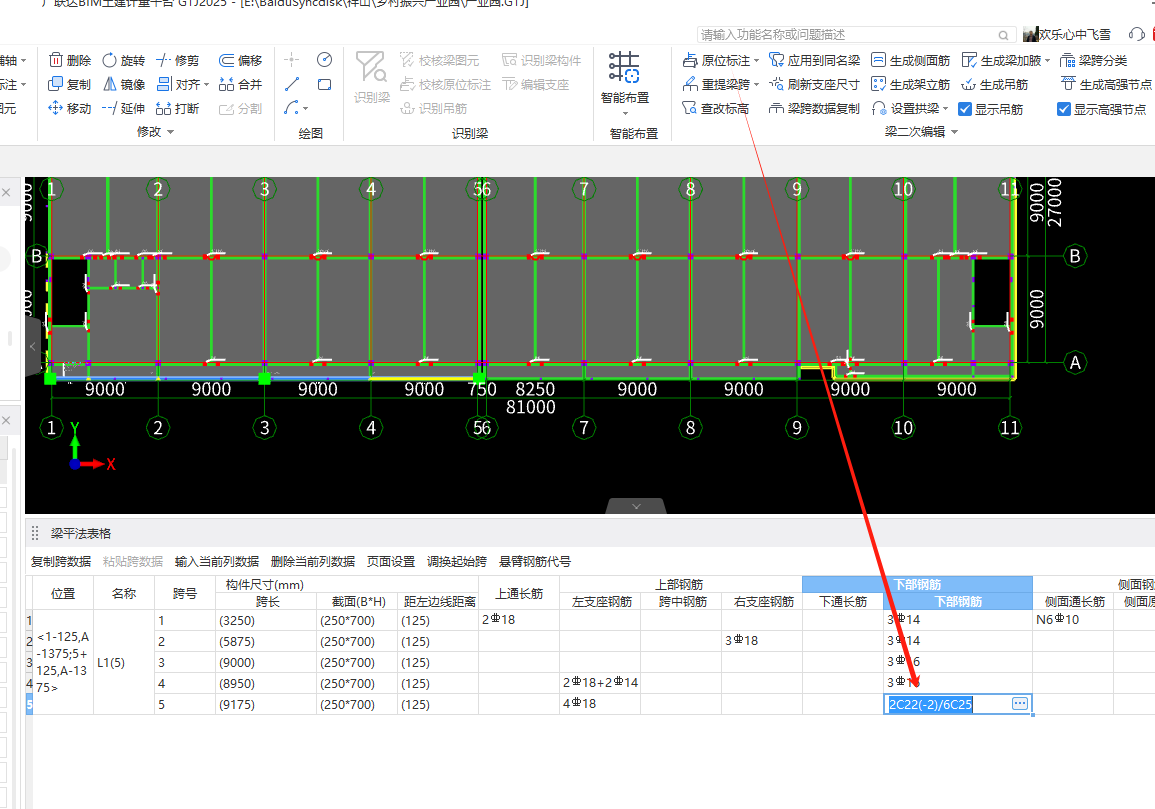Expand the 修改 group dropdown

[171, 132]
